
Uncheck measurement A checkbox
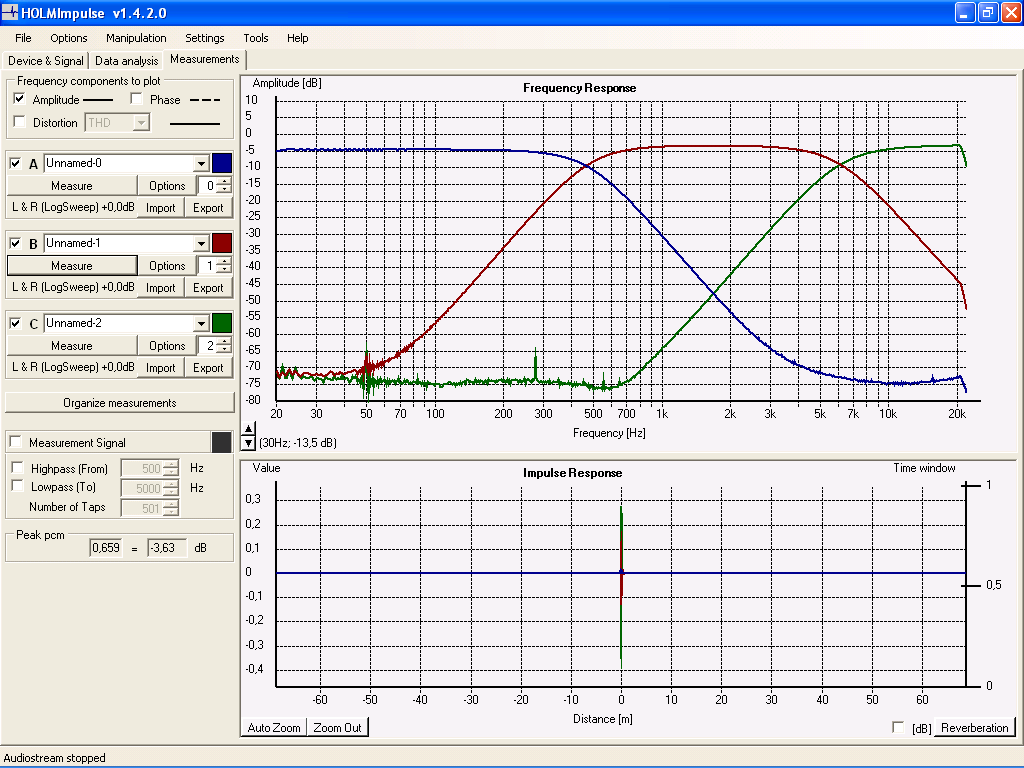point(16,163)
